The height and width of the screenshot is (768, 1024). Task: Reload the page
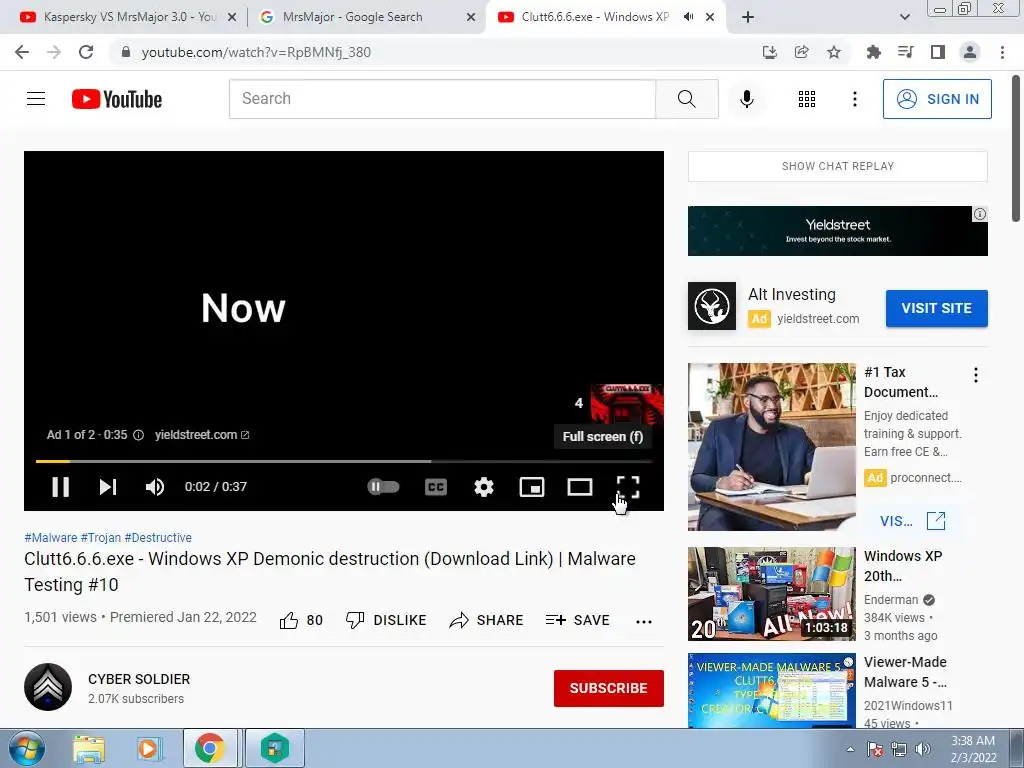(x=86, y=52)
